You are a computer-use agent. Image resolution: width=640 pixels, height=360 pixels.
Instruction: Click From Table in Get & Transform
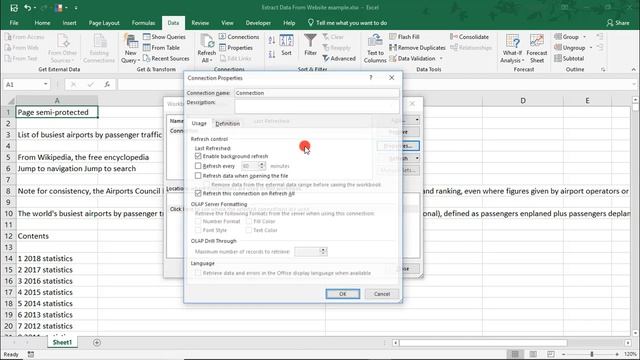click(161, 48)
